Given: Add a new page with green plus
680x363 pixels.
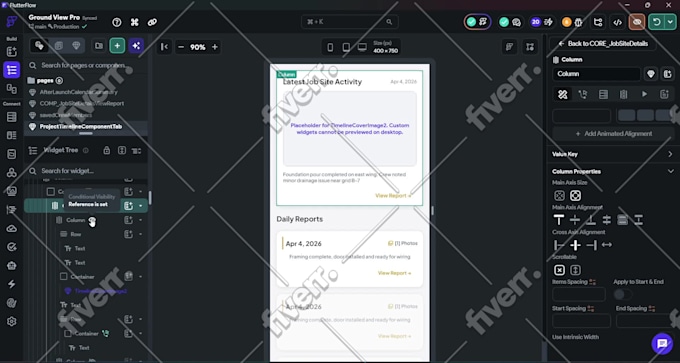Looking at the screenshot, I should click(x=118, y=46).
